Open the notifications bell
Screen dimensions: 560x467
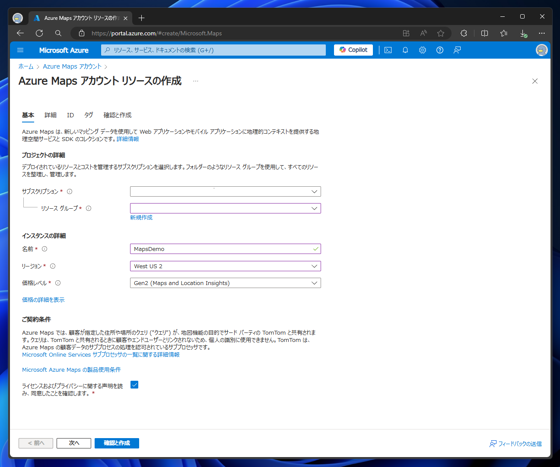click(405, 50)
